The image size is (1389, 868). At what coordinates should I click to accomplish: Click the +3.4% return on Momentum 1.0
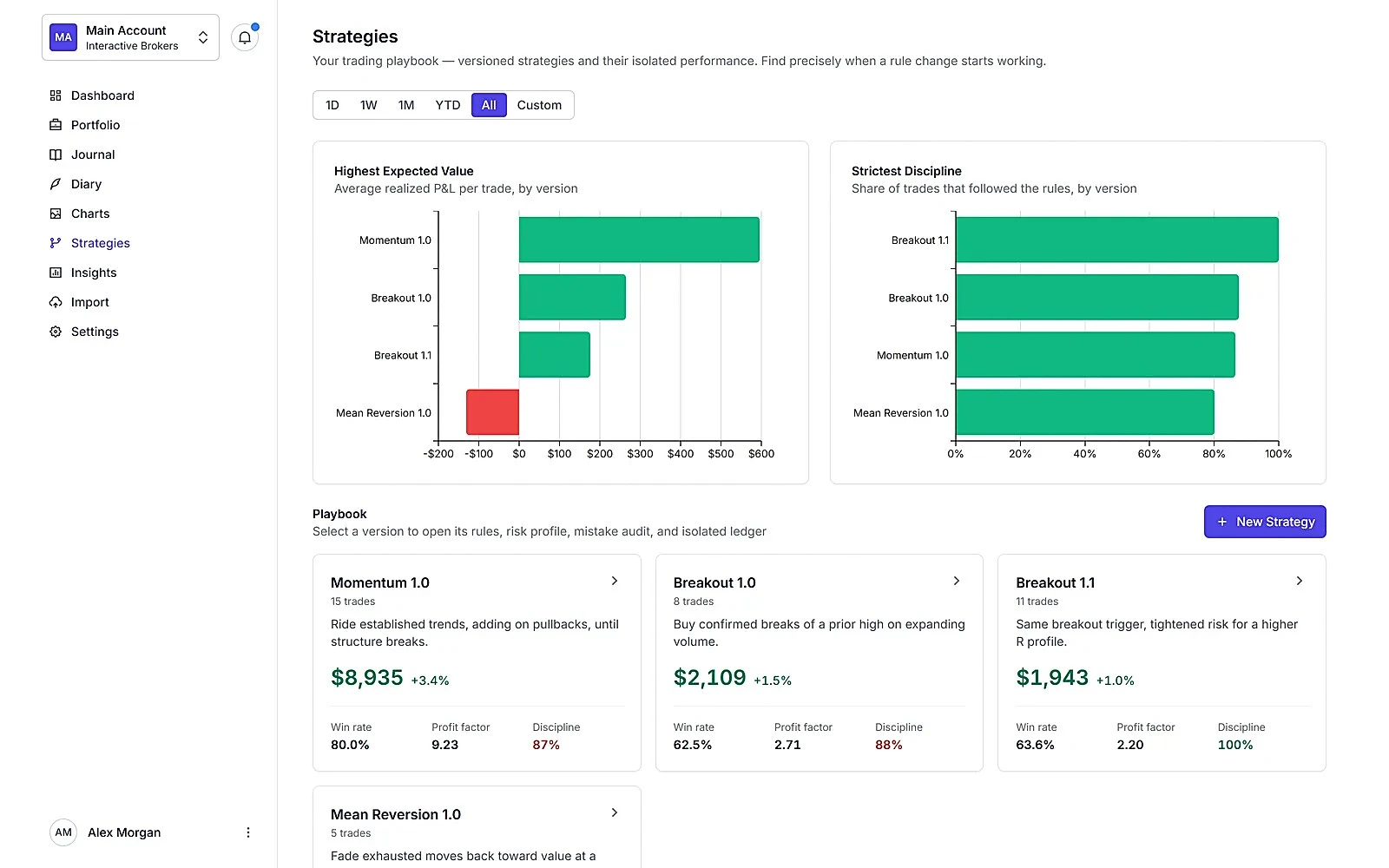pos(430,681)
